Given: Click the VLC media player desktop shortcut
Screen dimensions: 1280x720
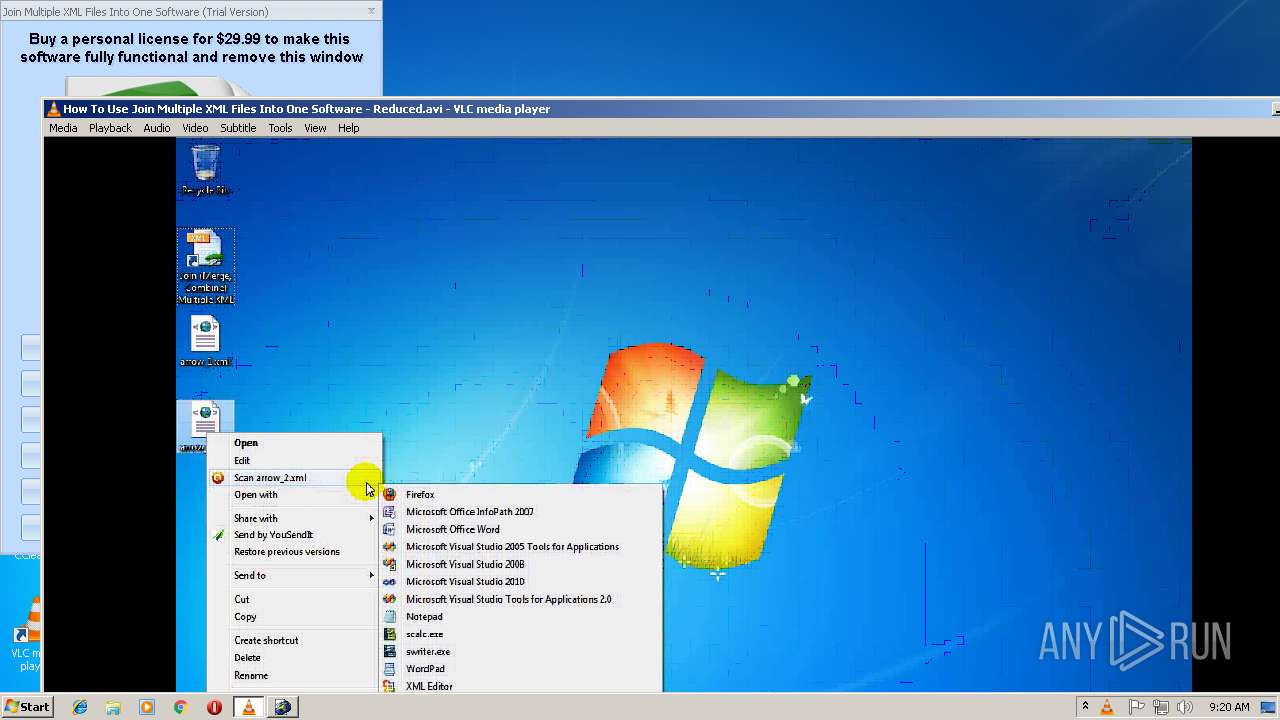Looking at the screenshot, I should click(x=28, y=635).
